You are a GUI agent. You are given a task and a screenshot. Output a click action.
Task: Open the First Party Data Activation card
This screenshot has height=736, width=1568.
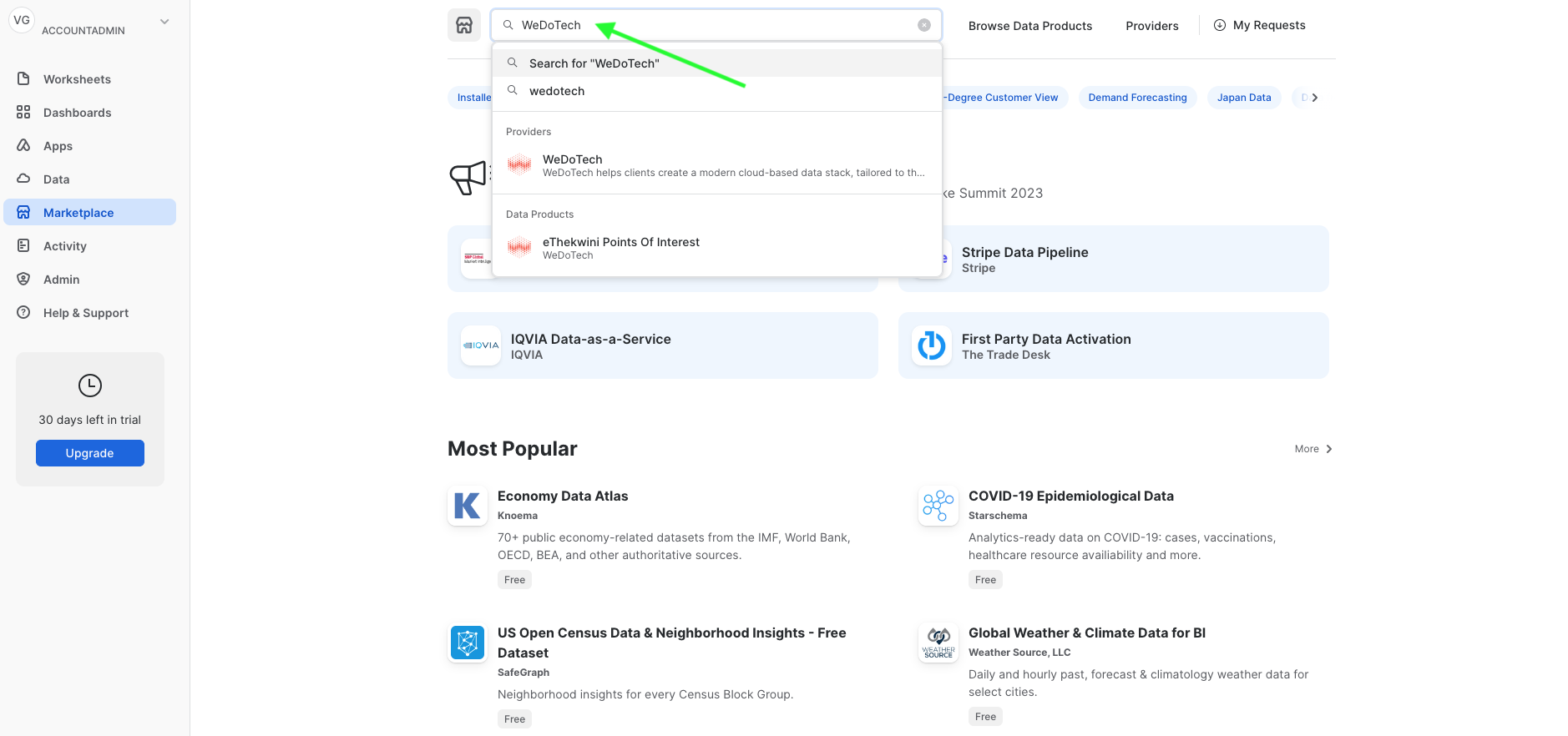click(x=1114, y=345)
